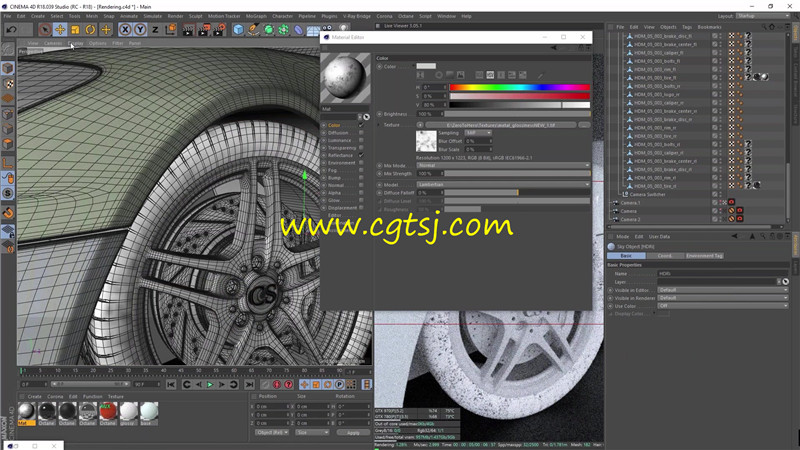This screenshot has width=800, height=450.
Task: Click the Undo arrow in top toolbar
Action: coord(11,30)
